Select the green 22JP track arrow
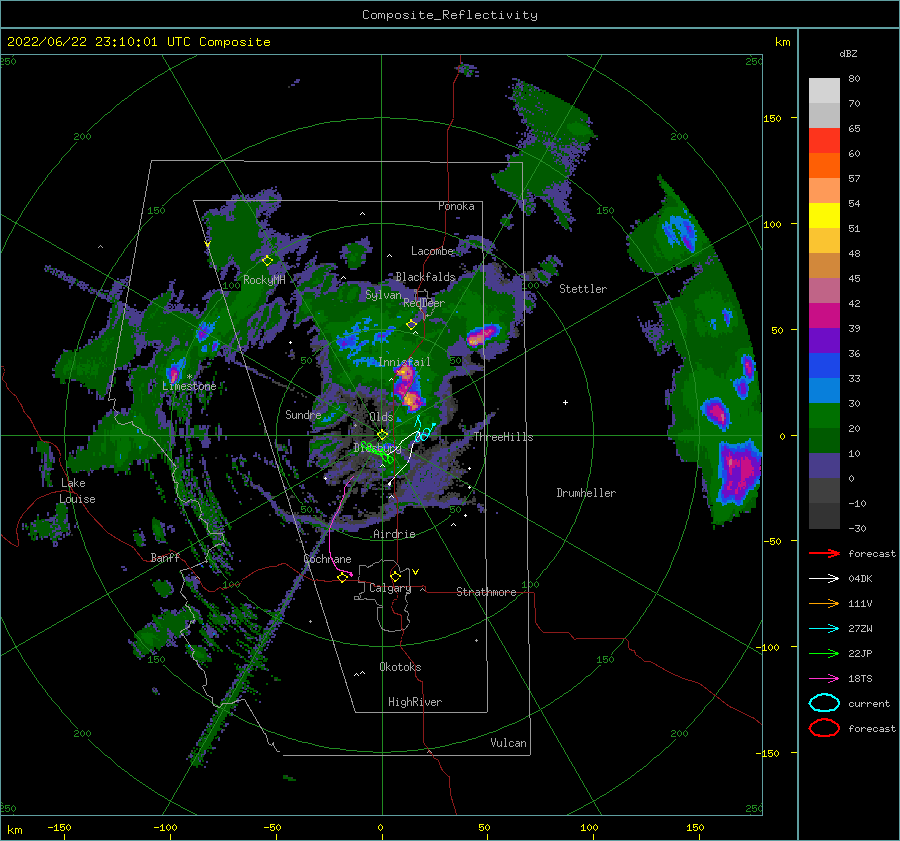 click(824, 653)
